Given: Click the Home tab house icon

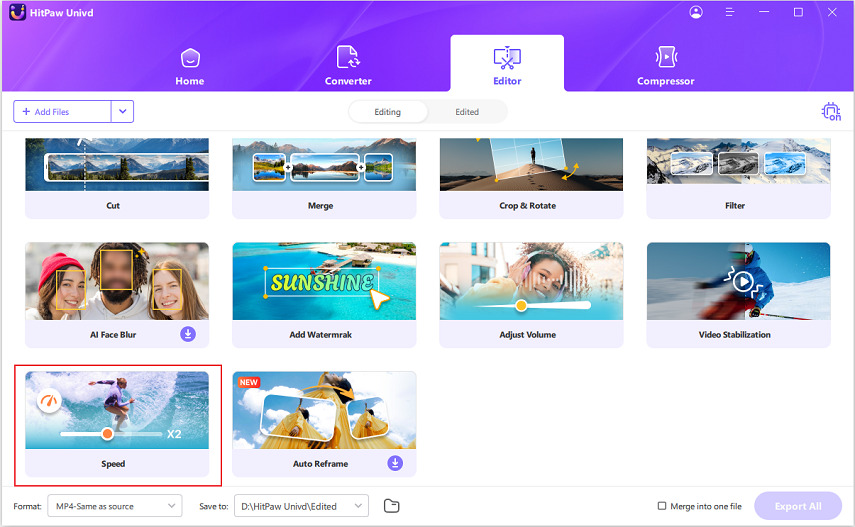Looking at the screenshot, I should pos(190,58).
